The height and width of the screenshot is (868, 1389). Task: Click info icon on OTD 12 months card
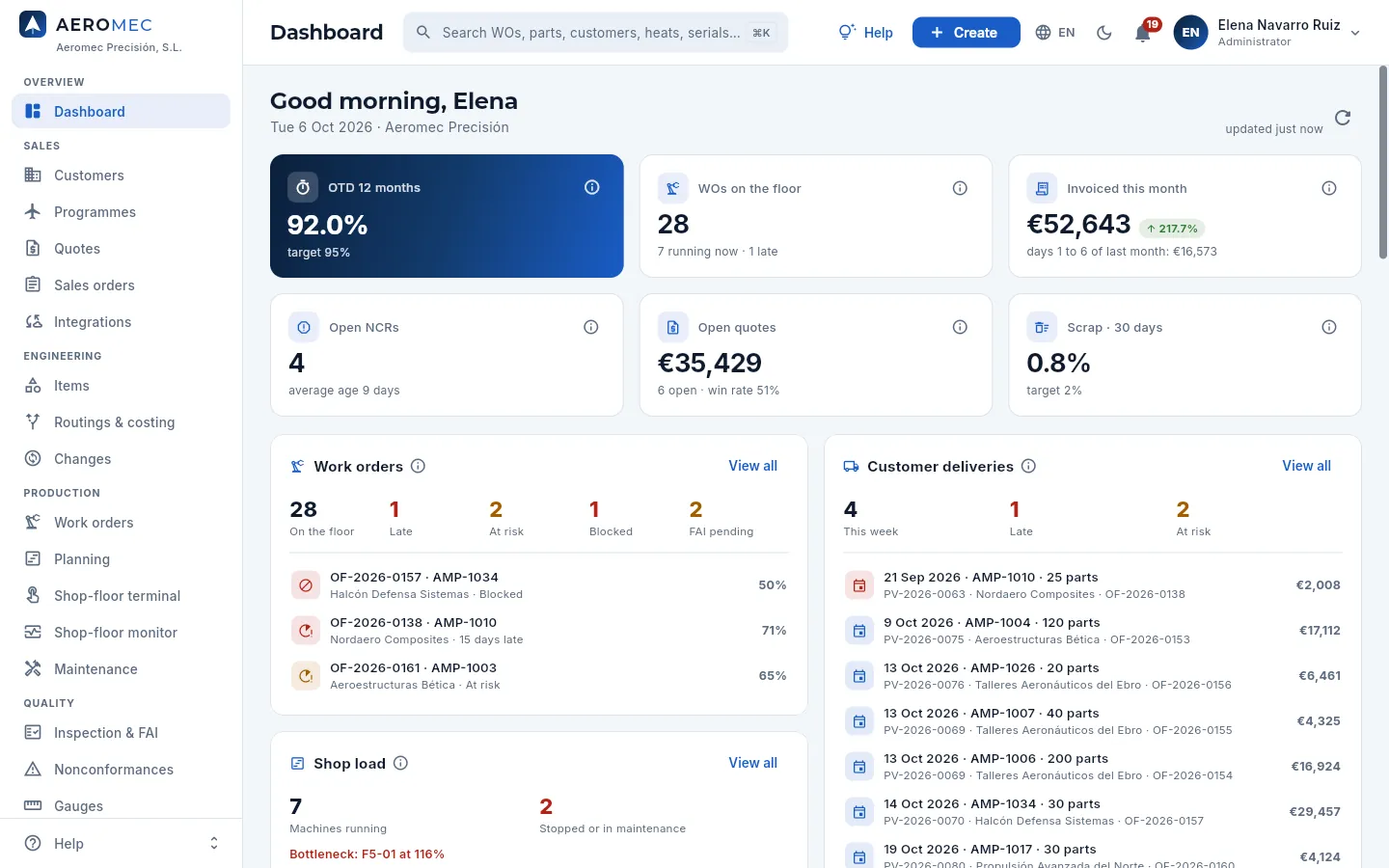coord(592,187)
